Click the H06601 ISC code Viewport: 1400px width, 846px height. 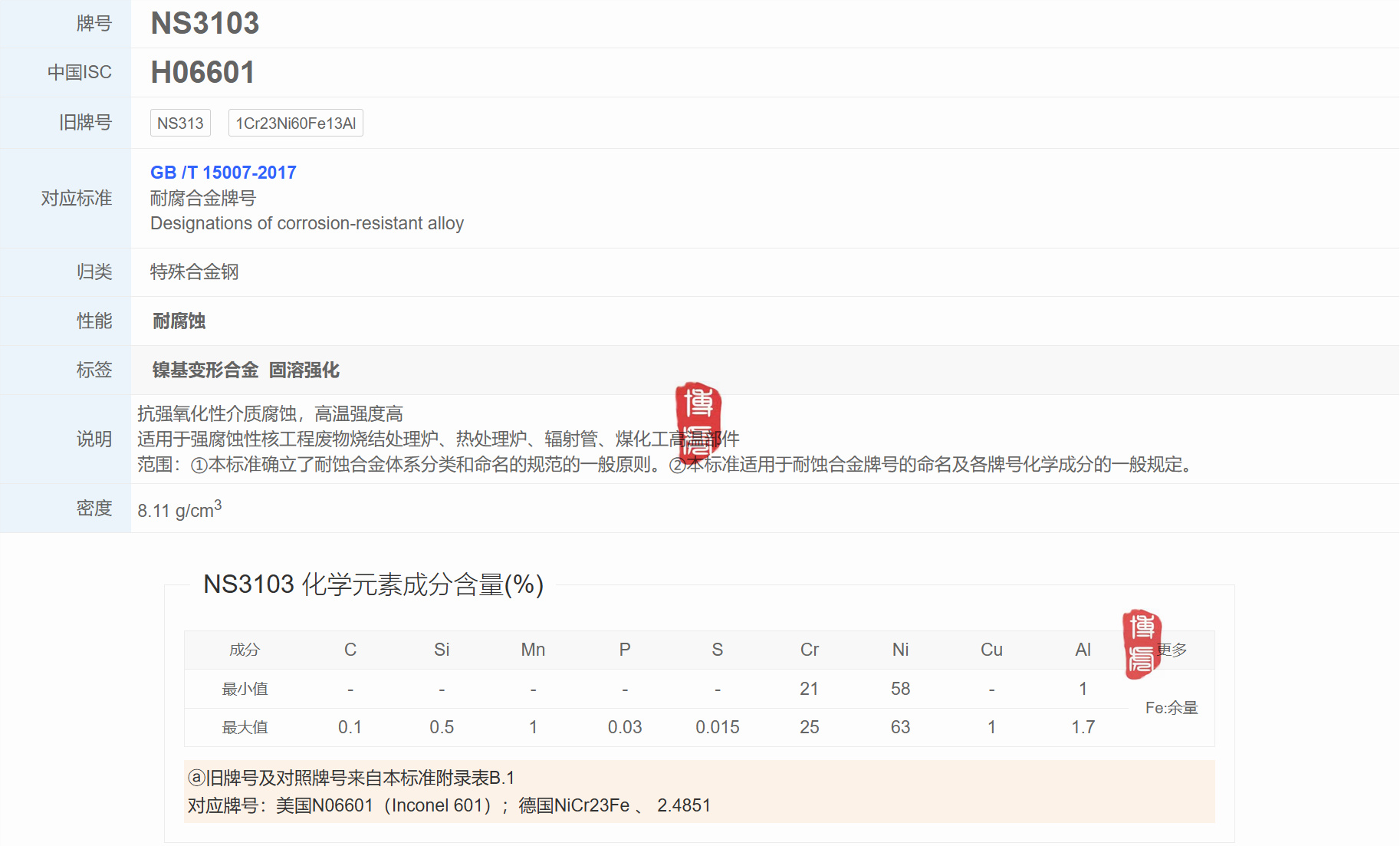coord(202,73)
